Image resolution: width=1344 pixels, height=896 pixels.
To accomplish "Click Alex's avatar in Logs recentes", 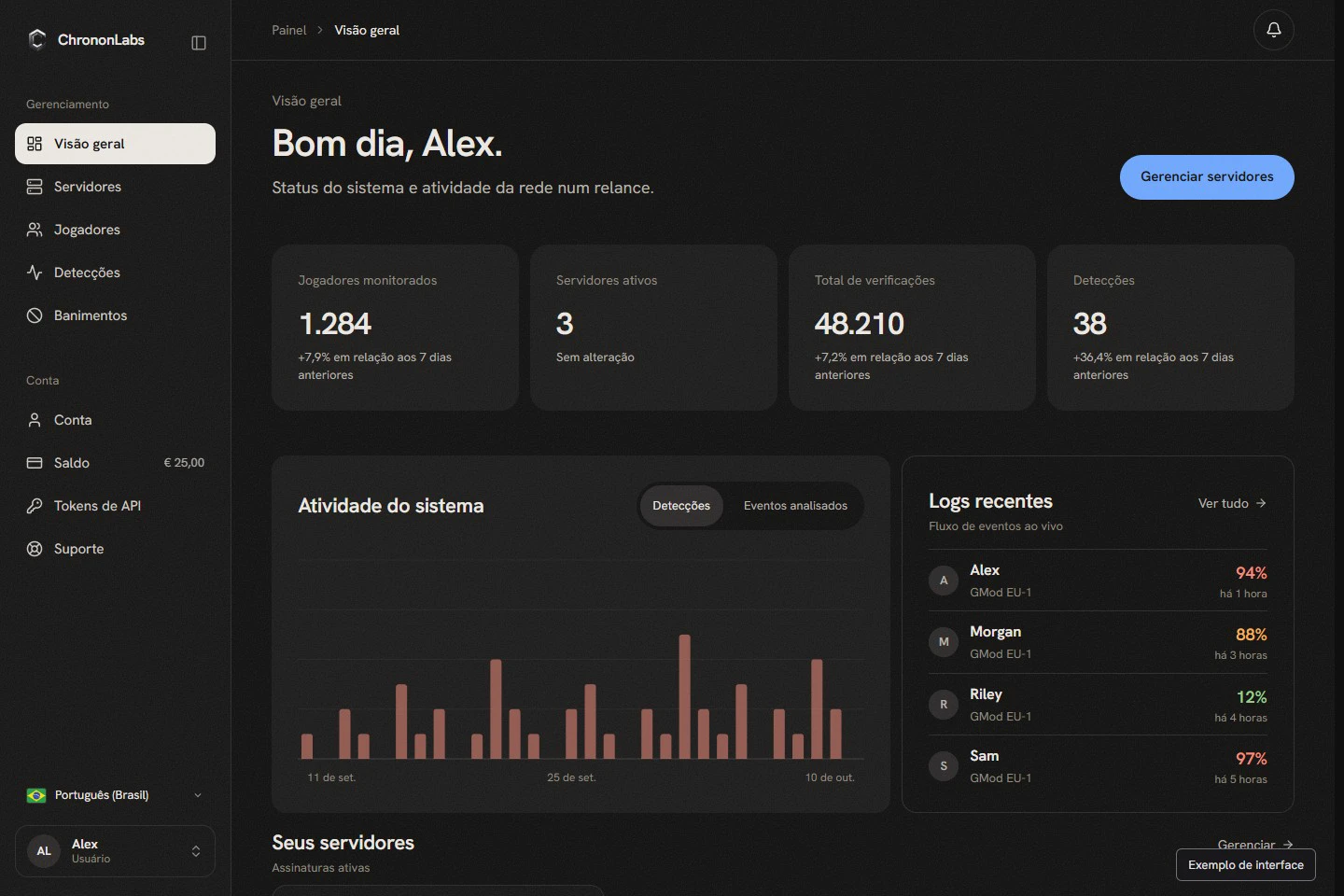I will pos(944,581).
